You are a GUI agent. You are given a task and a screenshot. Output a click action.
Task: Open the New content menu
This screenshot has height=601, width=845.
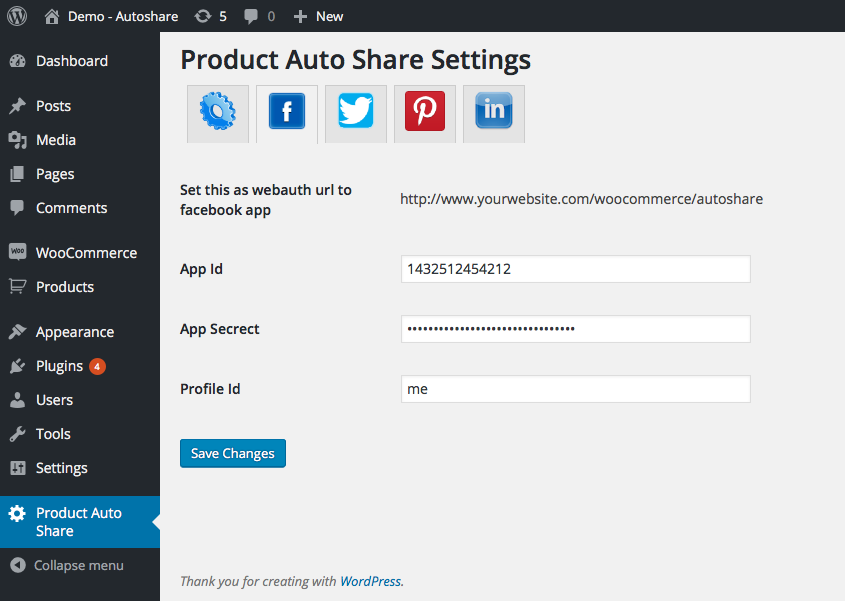pos(329,17)
